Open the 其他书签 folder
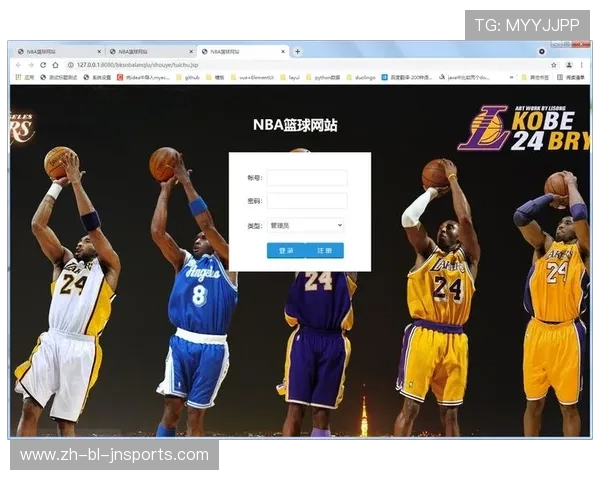 (x=535, y=77)
